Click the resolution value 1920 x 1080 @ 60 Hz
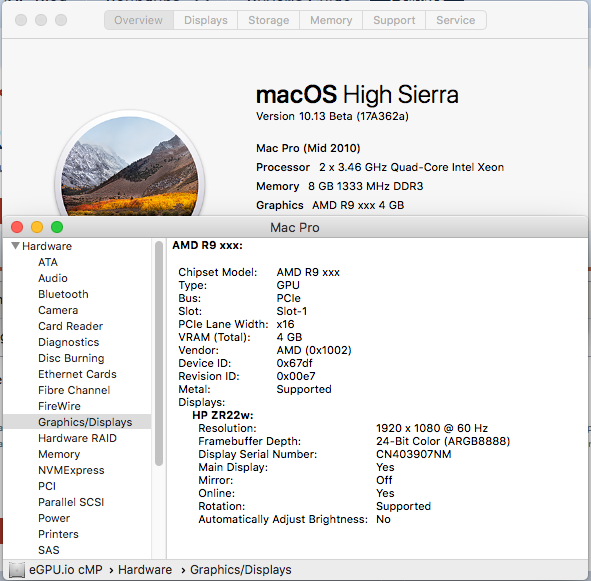 tap(432, 428)
